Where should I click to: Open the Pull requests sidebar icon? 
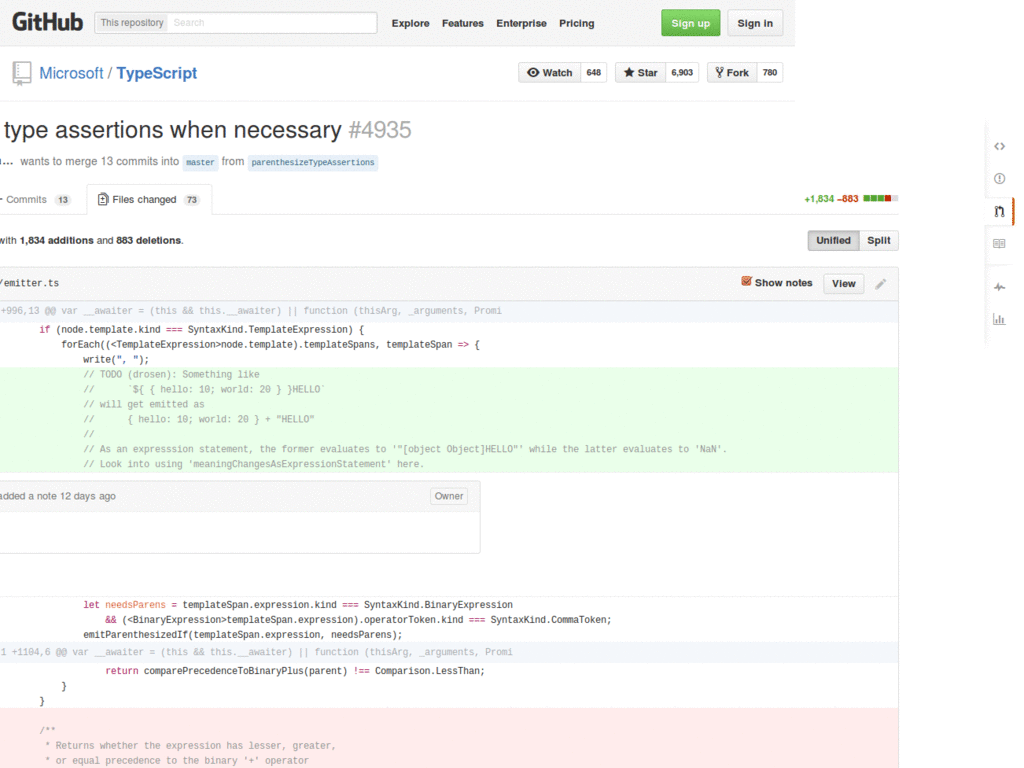click(999, 211)
